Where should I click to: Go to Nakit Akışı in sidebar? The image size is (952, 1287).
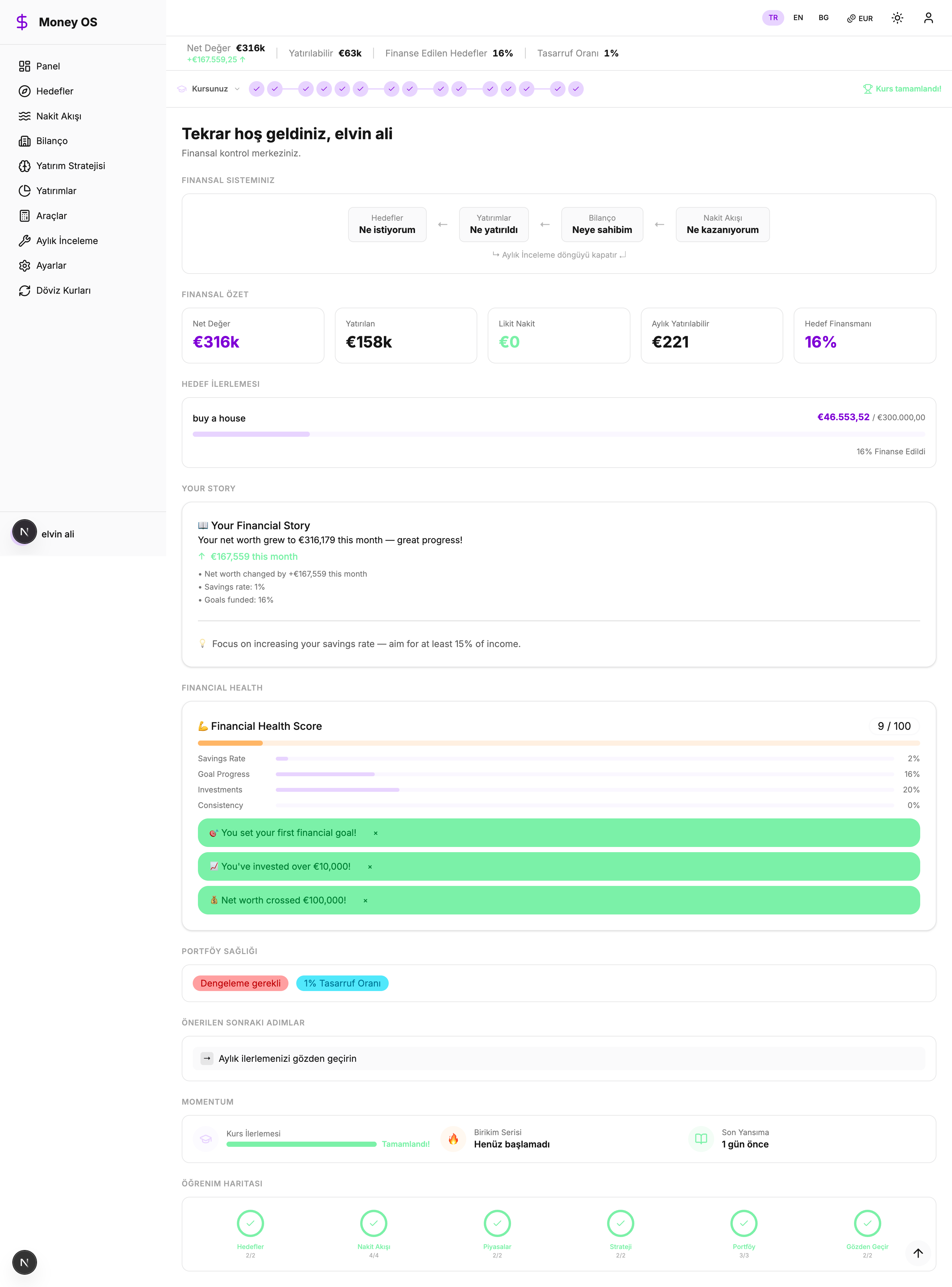point(83,116)
